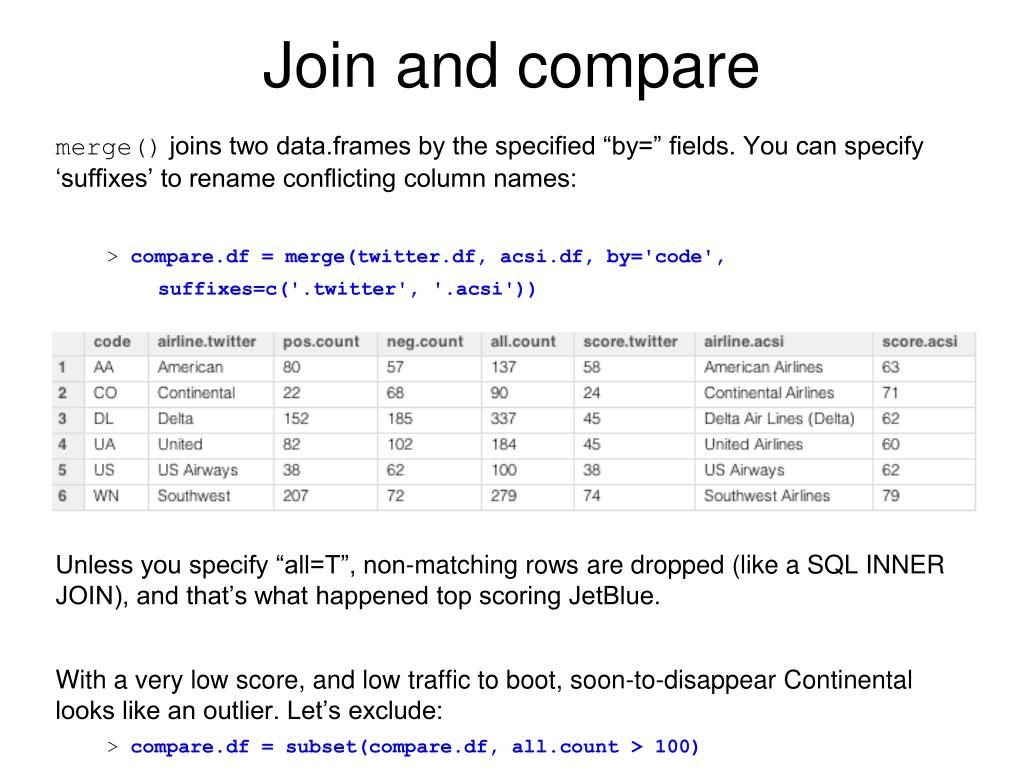
Task: Select the 'airline.twitter' column header
Action: pyautogui.click(x=207, y=342)
